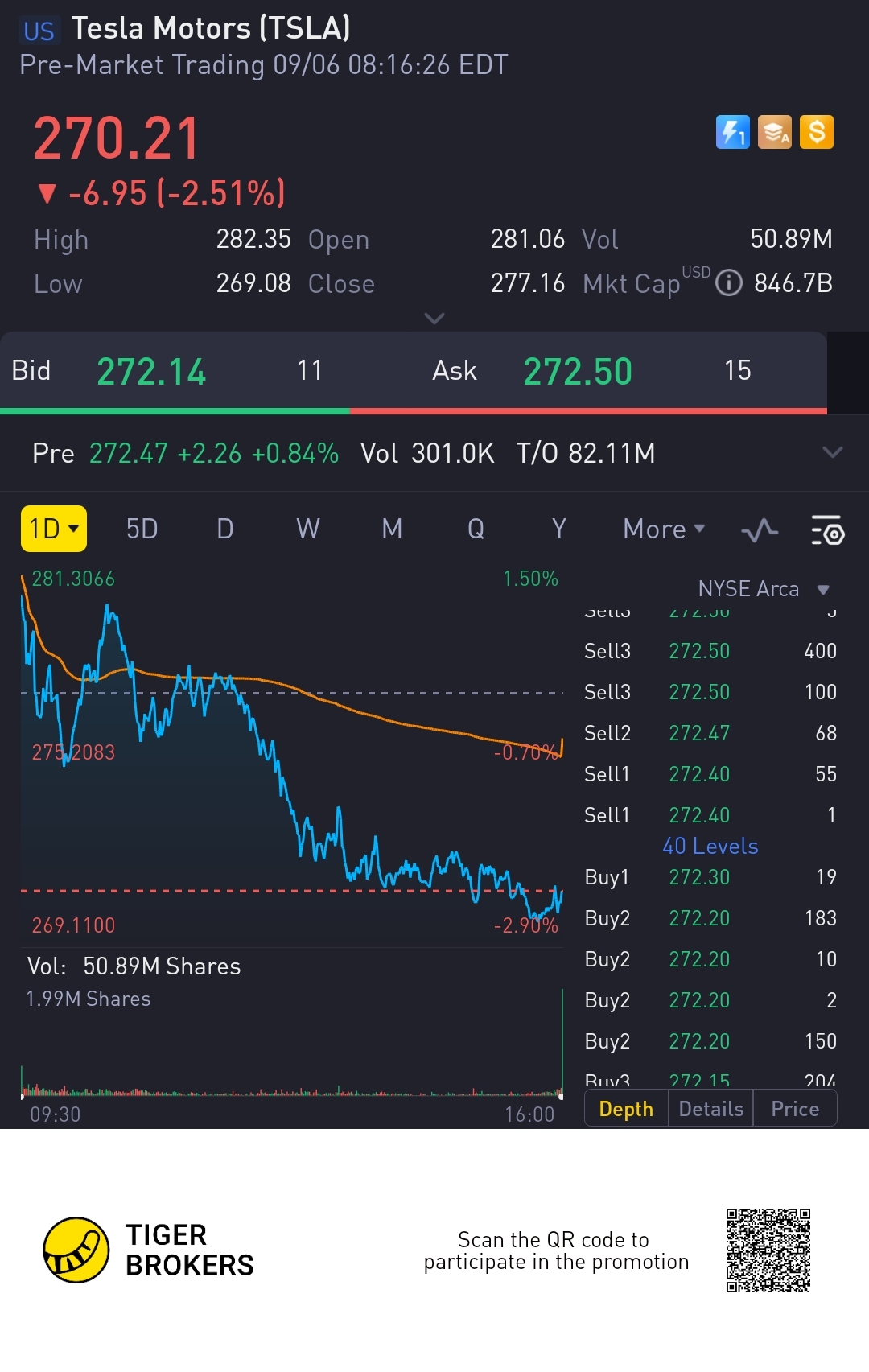The width and height of the screenshot is (869, 1372).
Task: Tap the chart 281.3066 price label
Action: [73, 579]
